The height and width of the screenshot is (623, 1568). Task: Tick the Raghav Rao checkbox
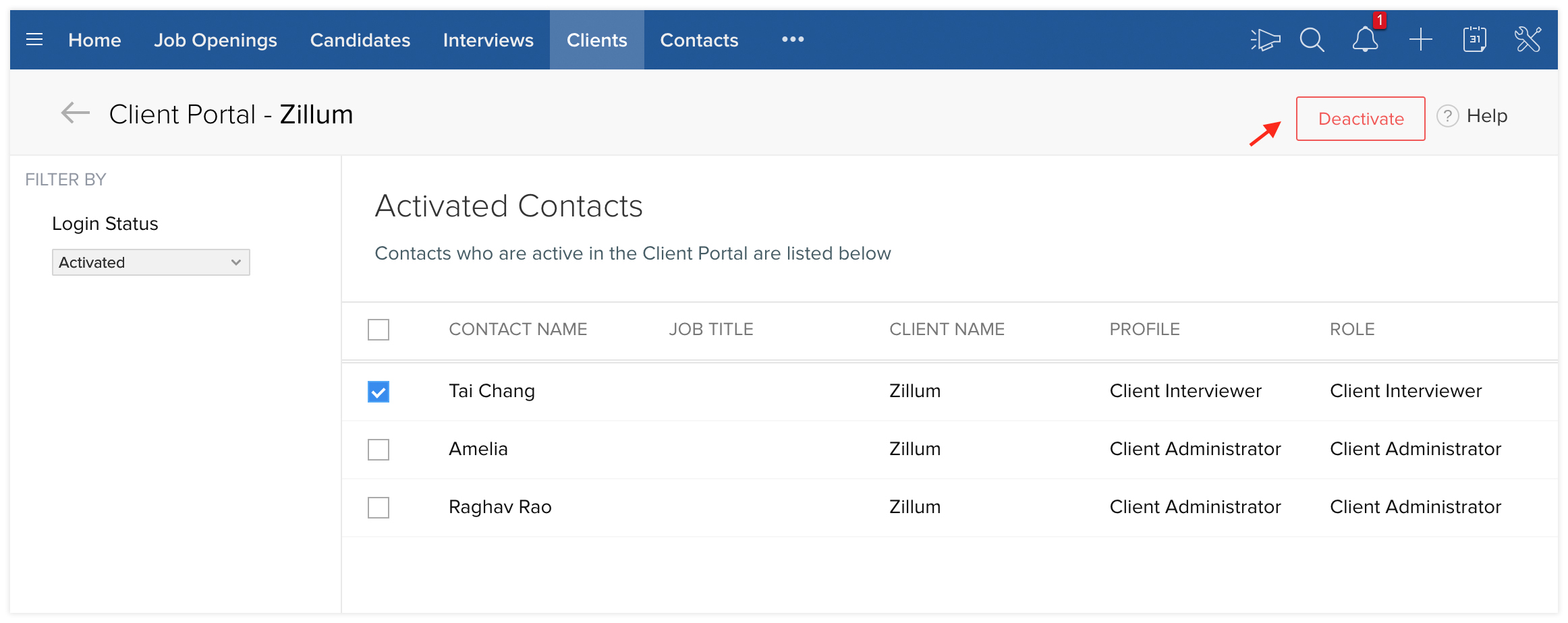379,508
